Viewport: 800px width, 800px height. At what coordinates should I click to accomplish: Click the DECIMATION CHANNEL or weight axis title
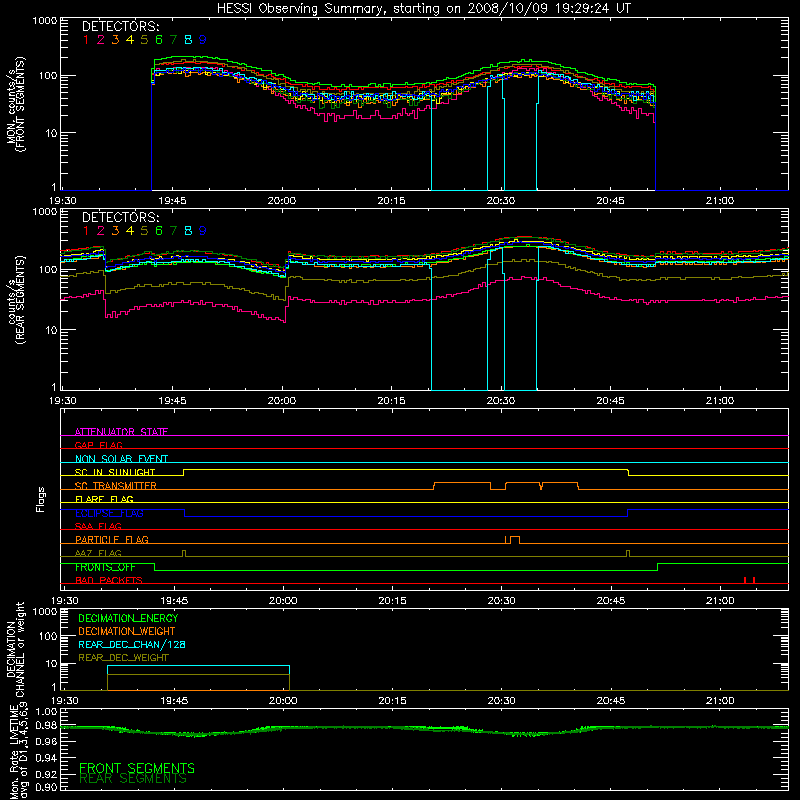click(16, 649)
